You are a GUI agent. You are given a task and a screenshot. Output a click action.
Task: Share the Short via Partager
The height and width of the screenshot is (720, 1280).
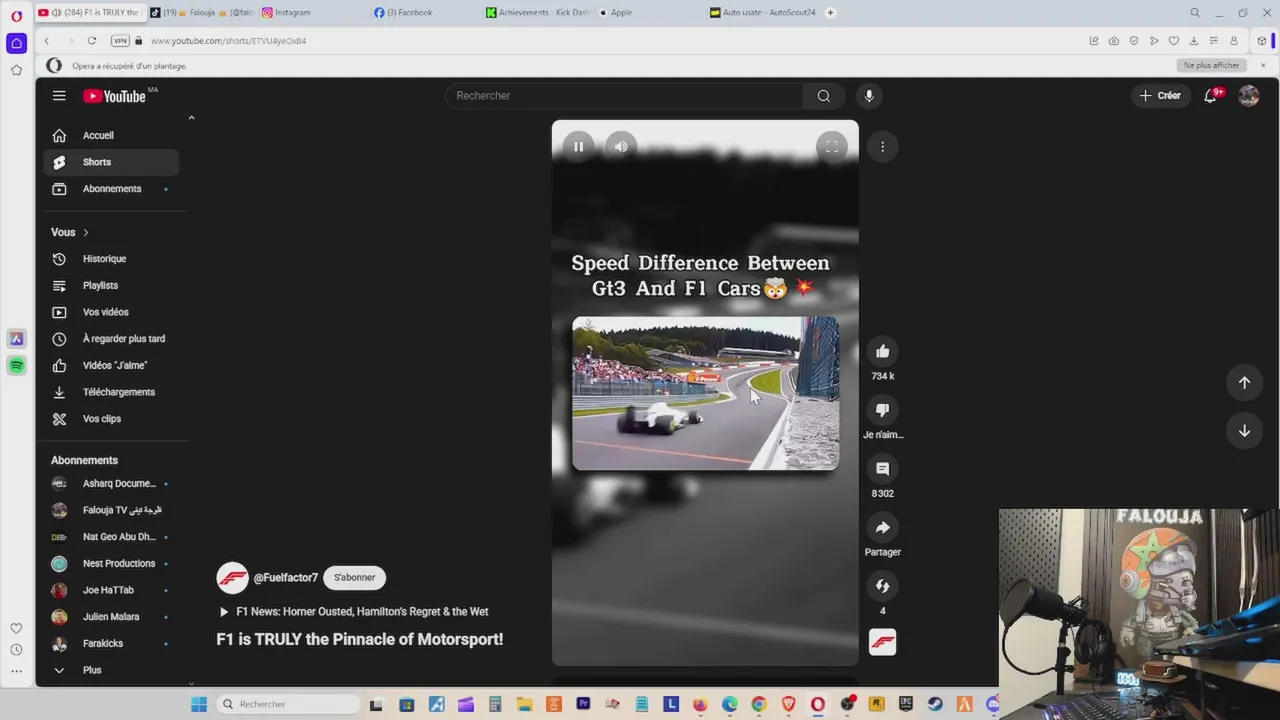point(882,527)
